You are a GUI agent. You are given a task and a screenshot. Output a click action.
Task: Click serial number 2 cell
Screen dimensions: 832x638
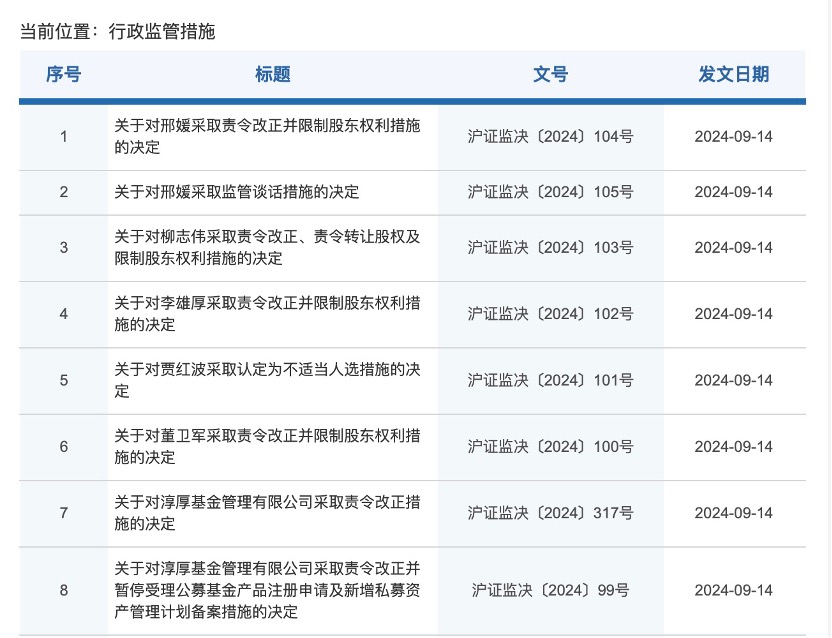(64, 192)
